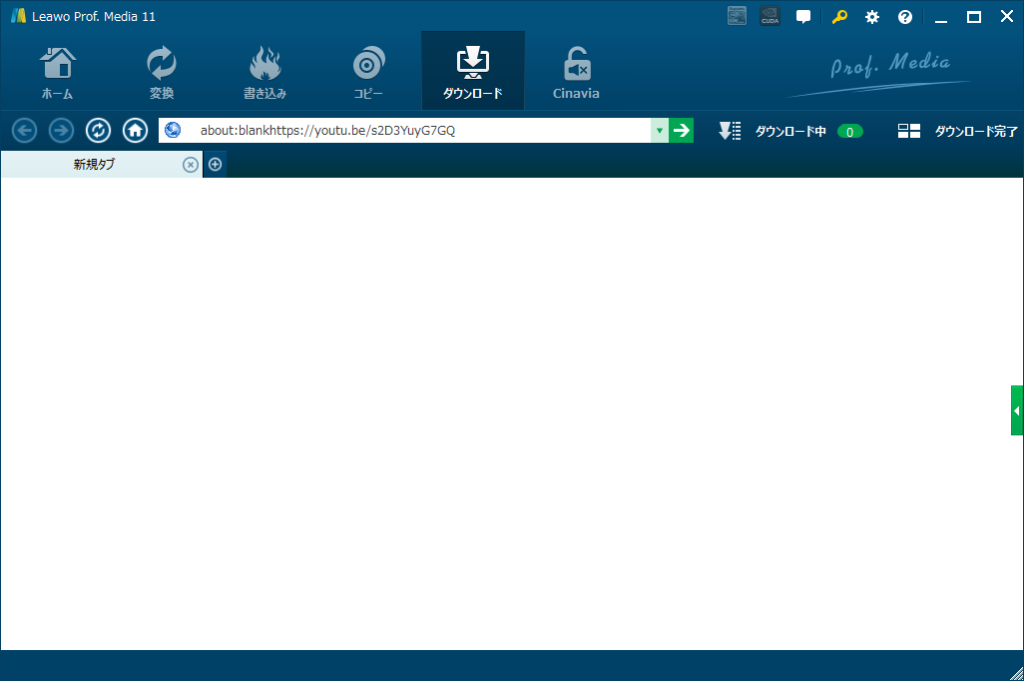Open the Home (ホーム) module
The width and height of the screenshot is (1024, 681).
pos(57,72)
